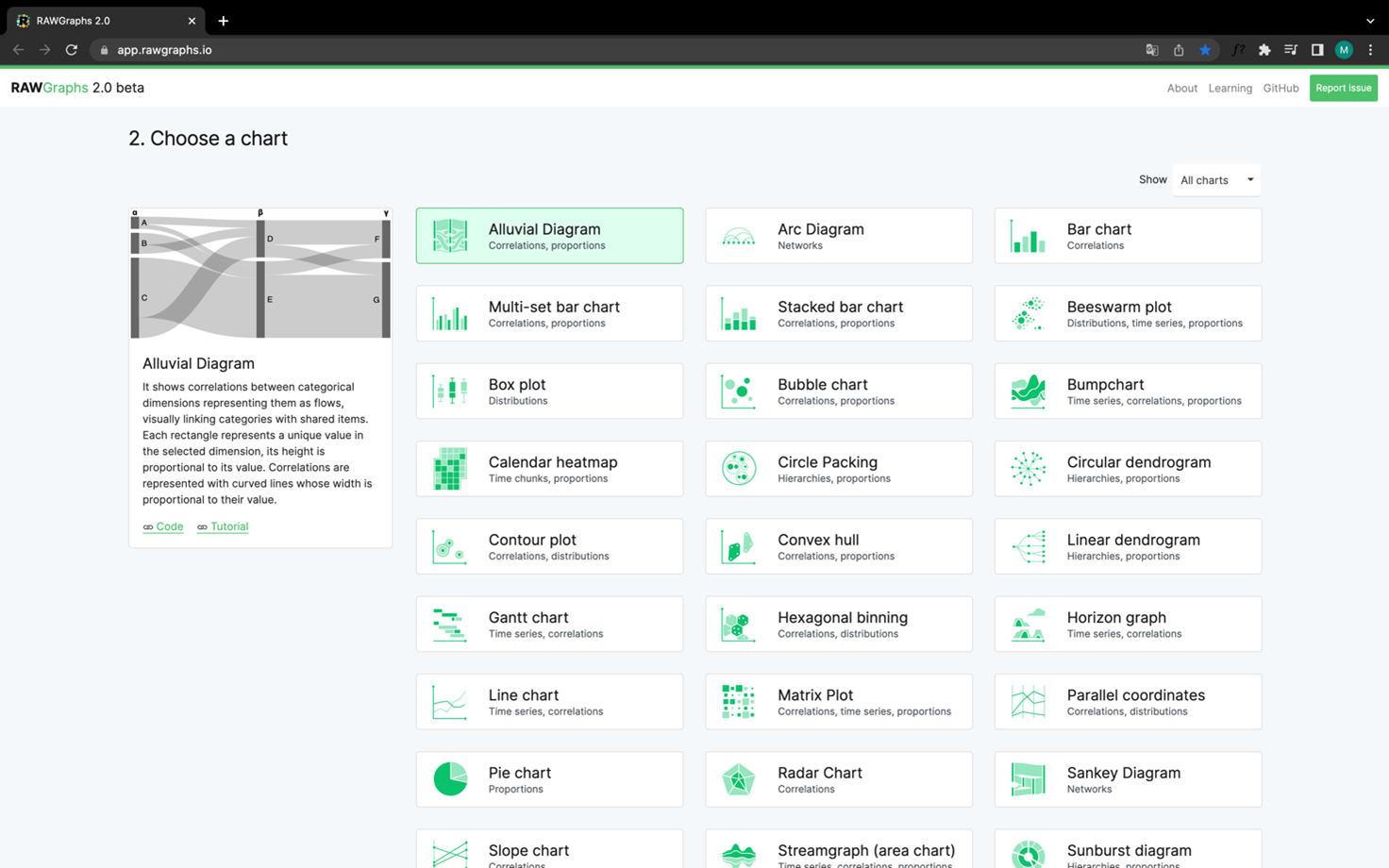This screenshot has height=868, width=1389.
Task: Pick the Line chart icon
Action: coord(450,702)
